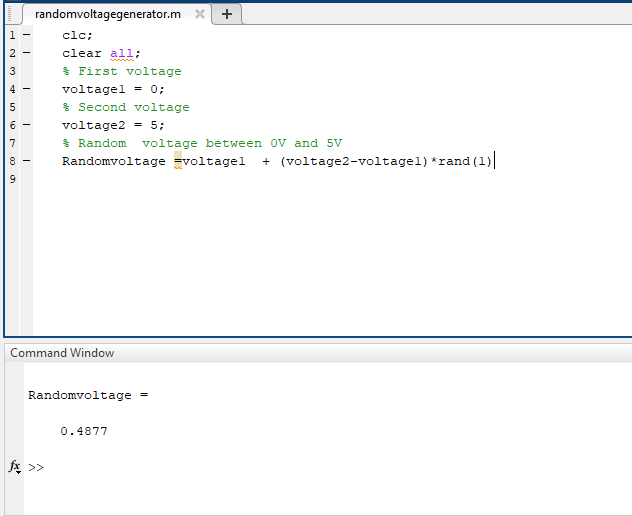Click 'Randomvoltage' variable name in editor

[114, 161]
